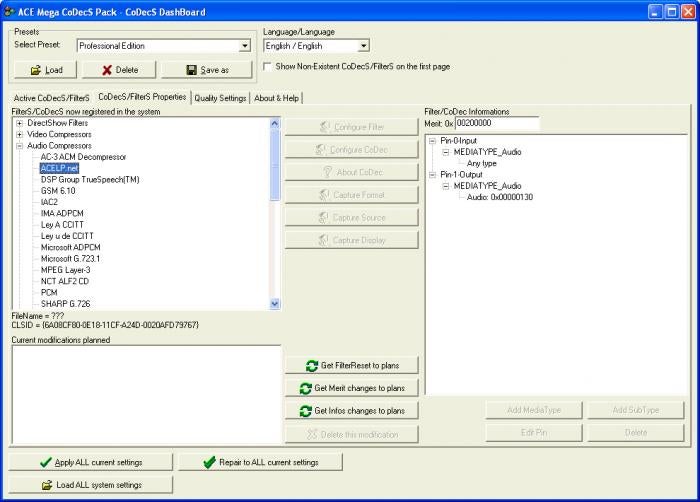Screen dimensions: 700x502
Task: Click the codec list scroll down arrow
Action: (275, 304)
